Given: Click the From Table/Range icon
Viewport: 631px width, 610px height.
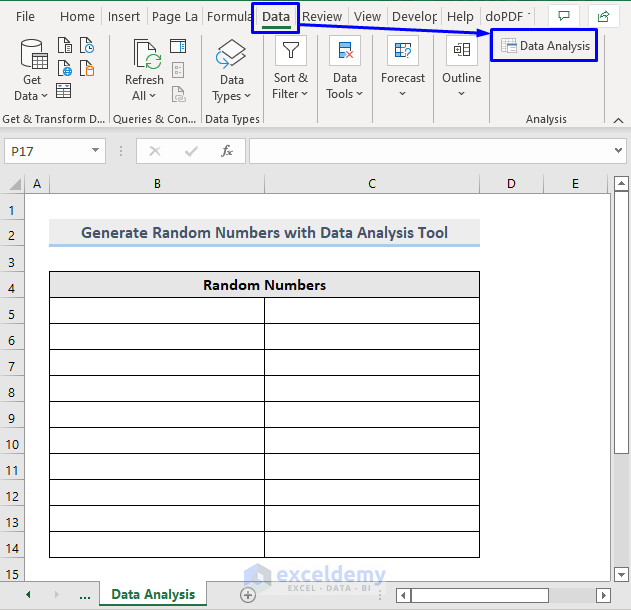Looking at the screenshot, I should click(x=64, y=91).
